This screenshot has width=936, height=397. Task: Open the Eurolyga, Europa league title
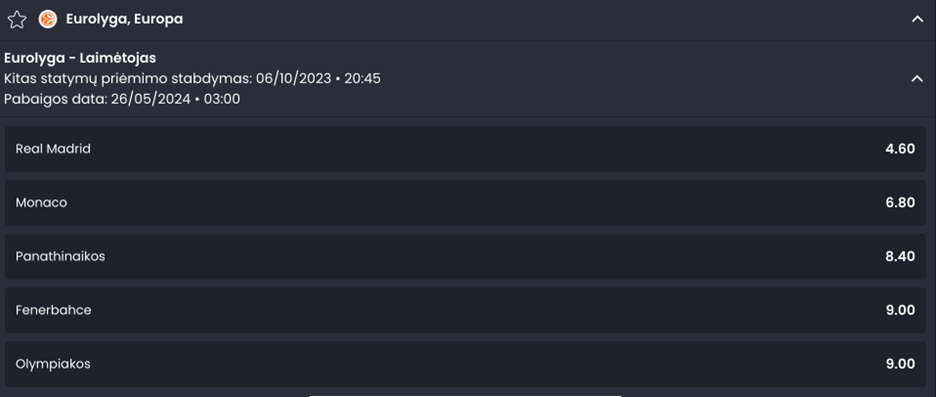(124, 20)
